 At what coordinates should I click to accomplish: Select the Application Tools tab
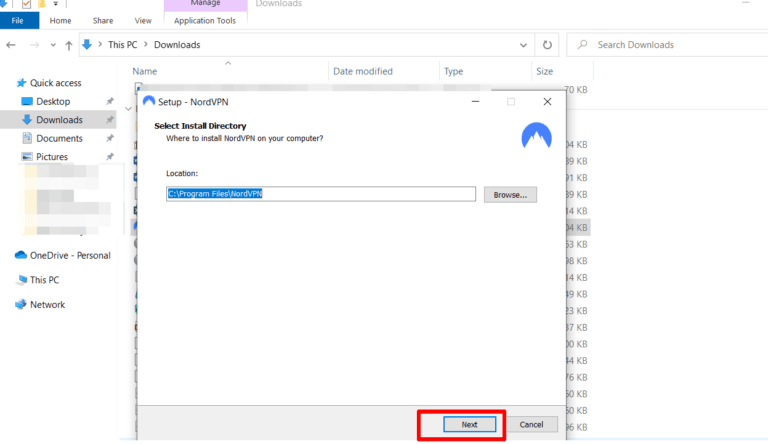[204, 20]
